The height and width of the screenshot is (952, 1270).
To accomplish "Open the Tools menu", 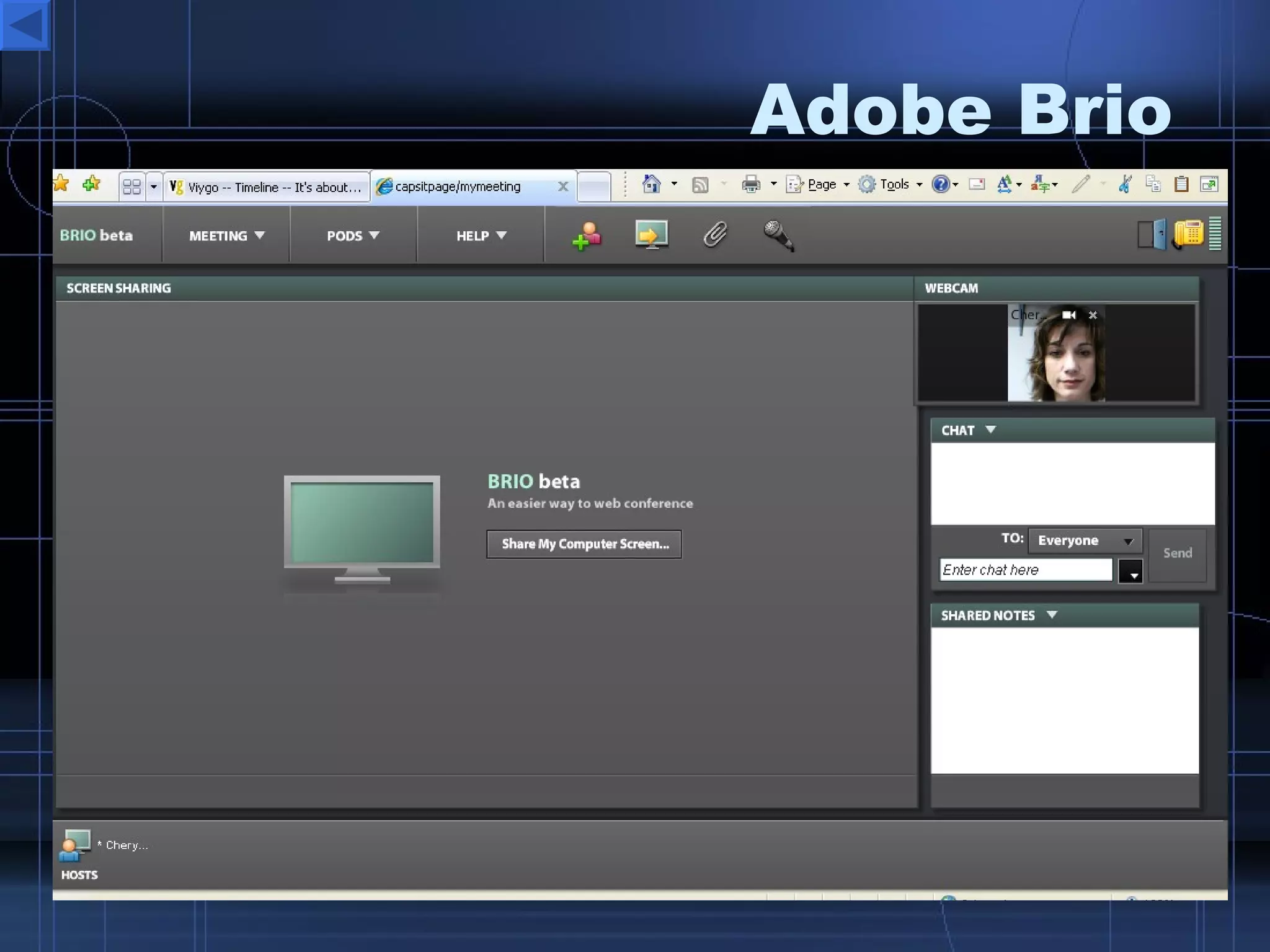I will [x=890, y=184].
